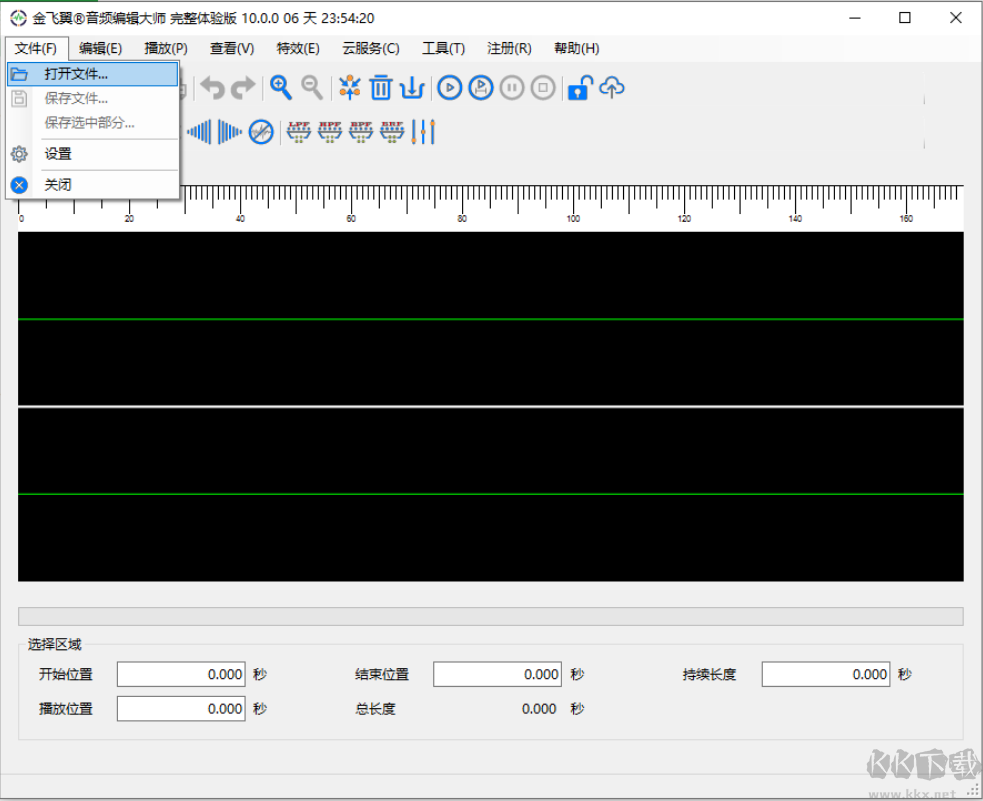Open the 特效(E) effects menu

click(298, 48)
